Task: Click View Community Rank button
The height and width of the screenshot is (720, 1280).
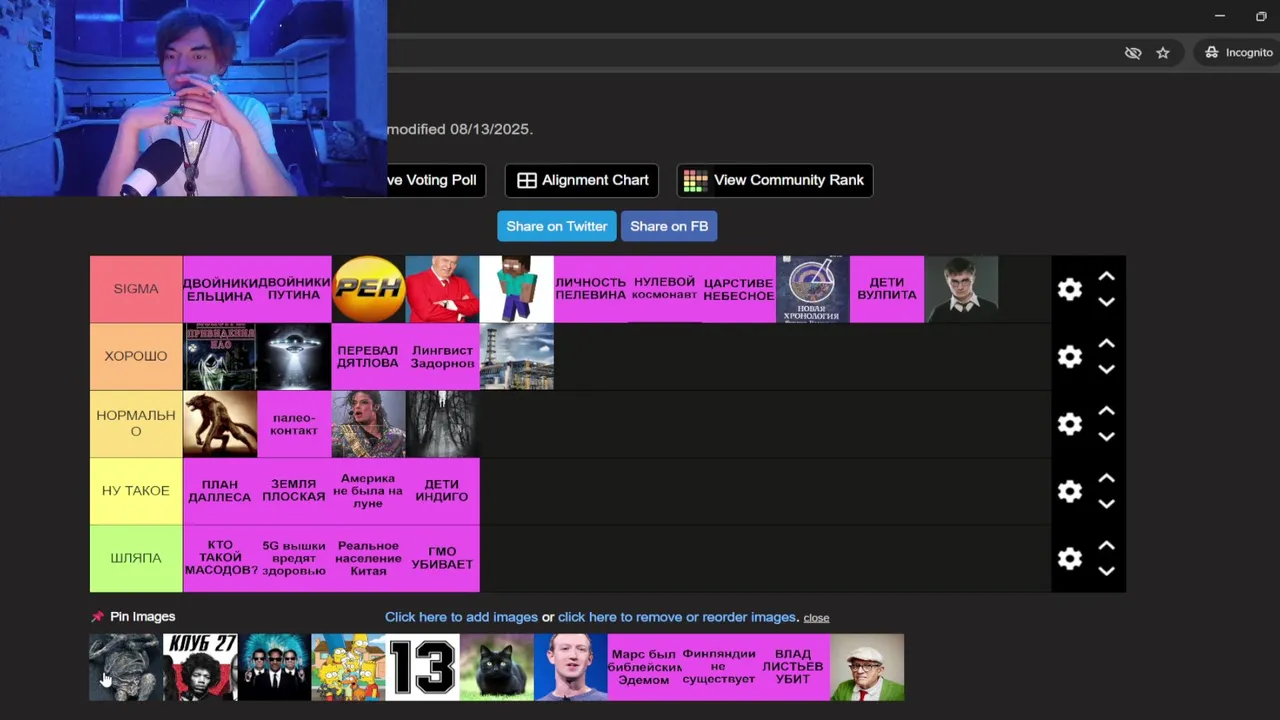Action: pyautogui.click(x=775, y=180)
